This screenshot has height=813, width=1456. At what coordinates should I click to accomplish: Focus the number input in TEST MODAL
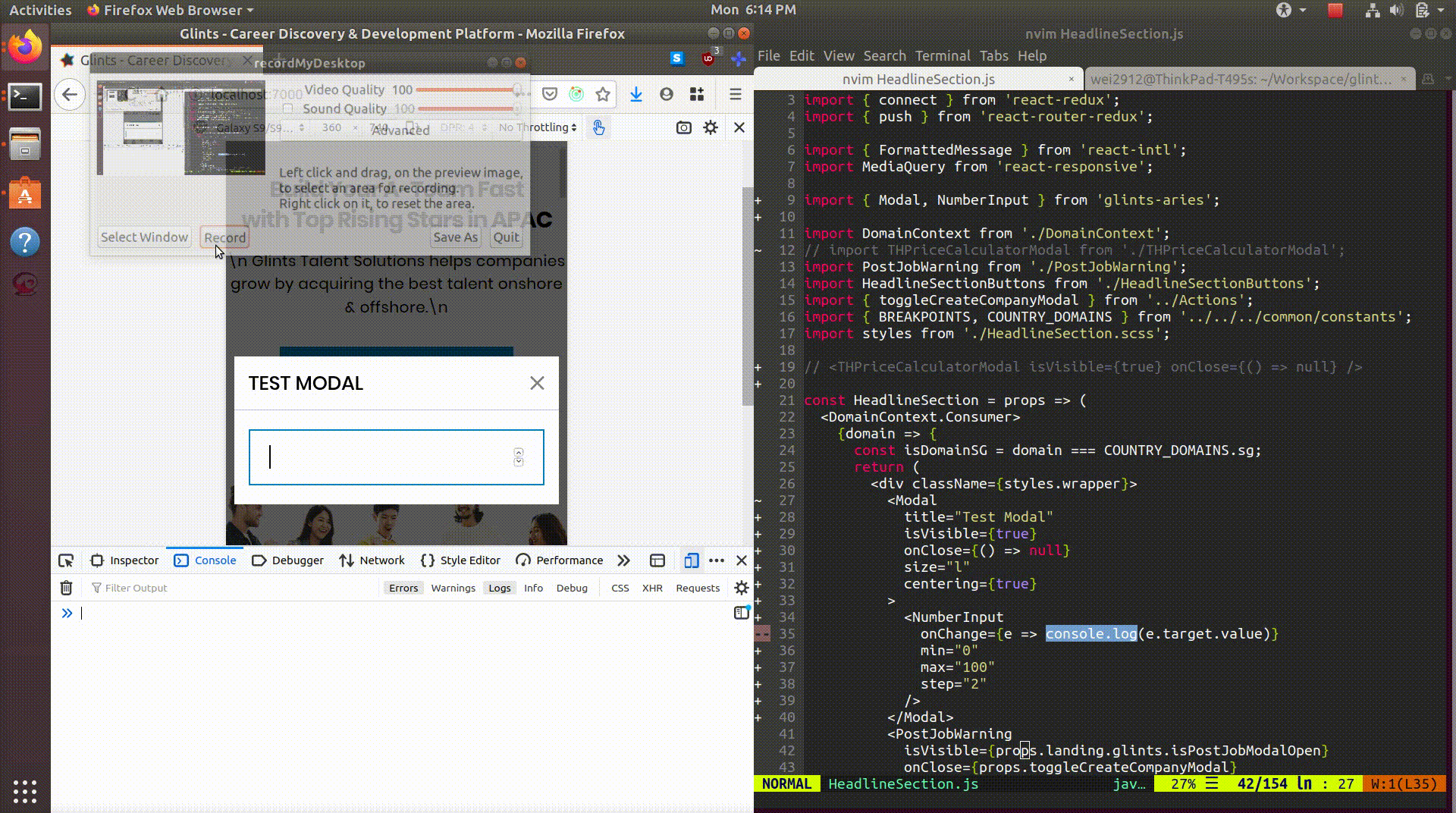click(396, 457)
